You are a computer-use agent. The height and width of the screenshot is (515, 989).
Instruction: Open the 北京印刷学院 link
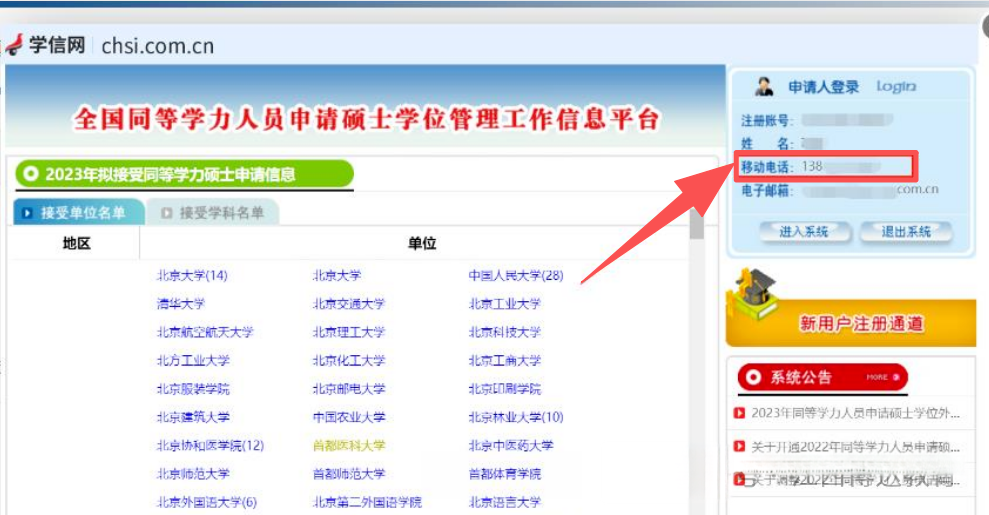tap(505, 389)
